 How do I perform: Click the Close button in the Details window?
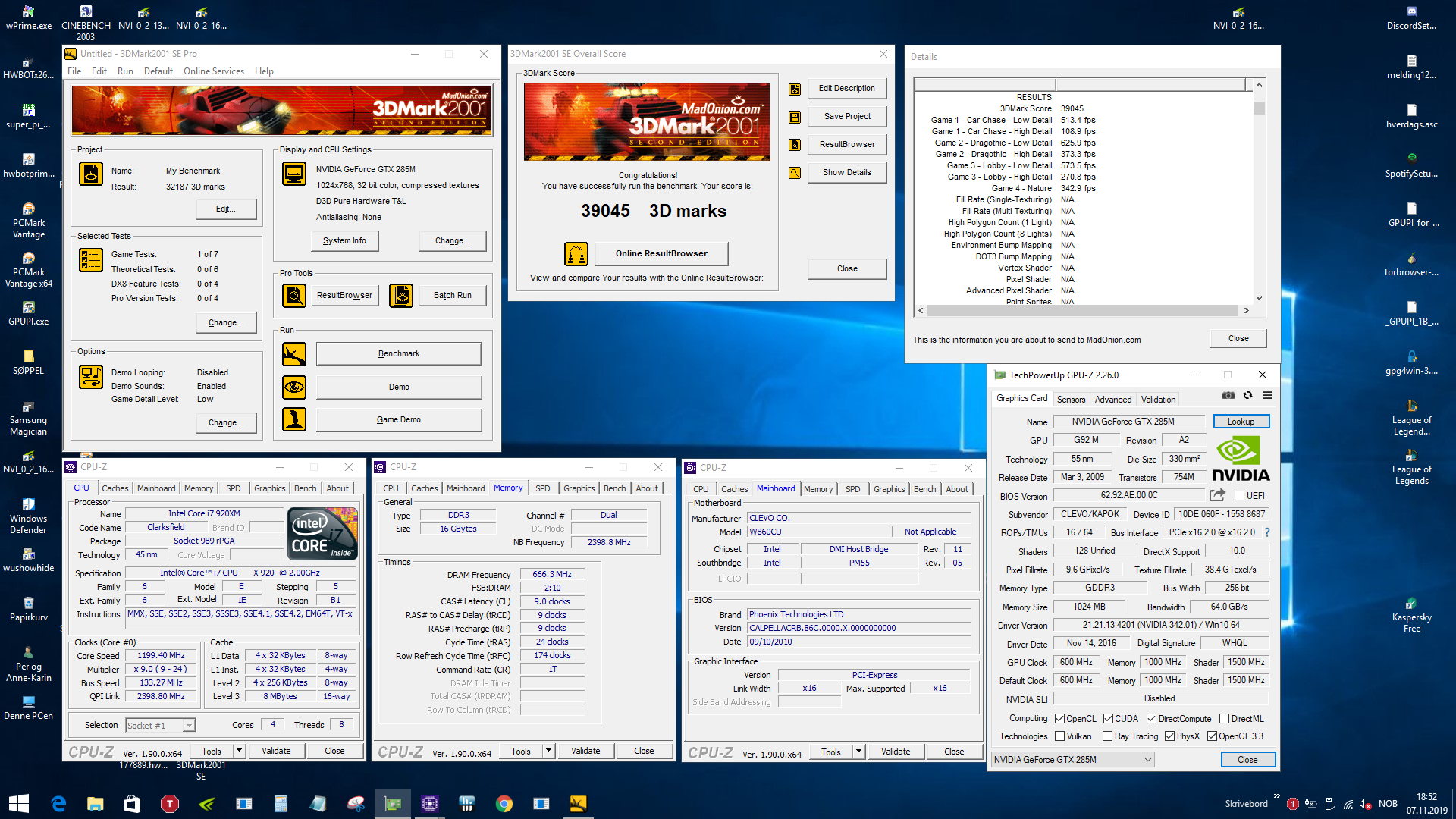click(x=1238, y=339)
